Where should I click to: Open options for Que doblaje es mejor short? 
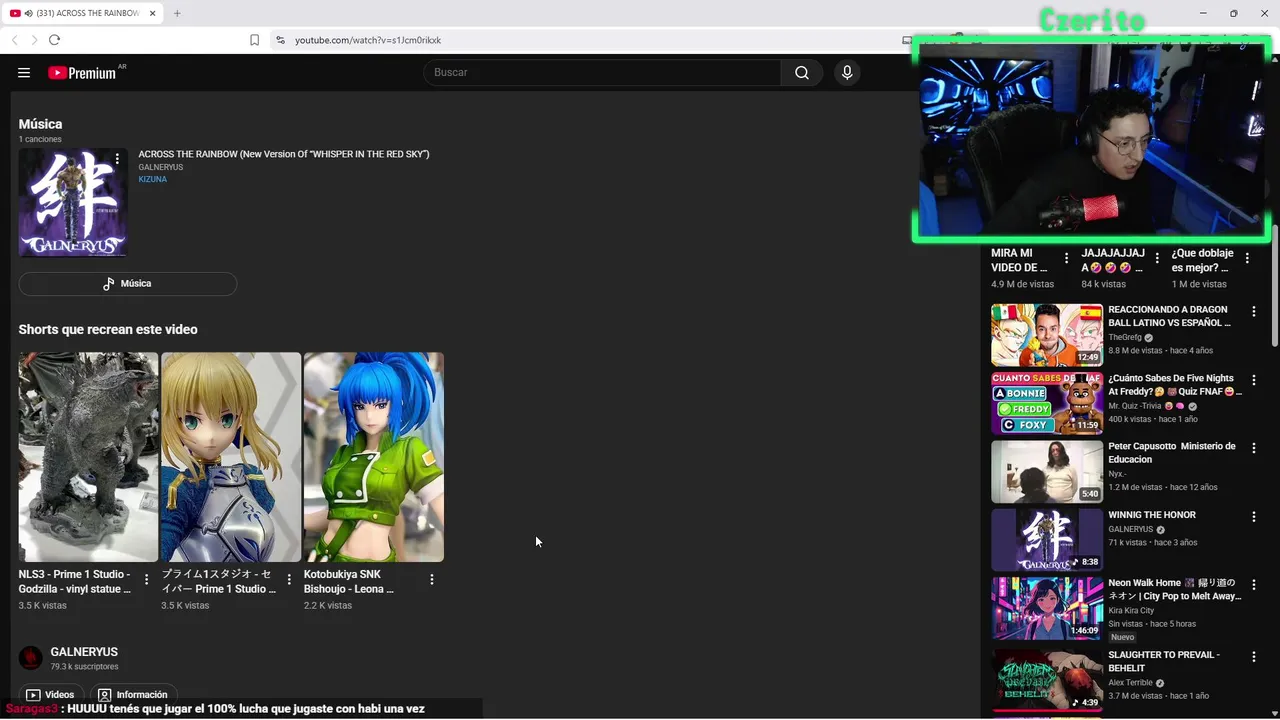click(x=1247, y=258)
